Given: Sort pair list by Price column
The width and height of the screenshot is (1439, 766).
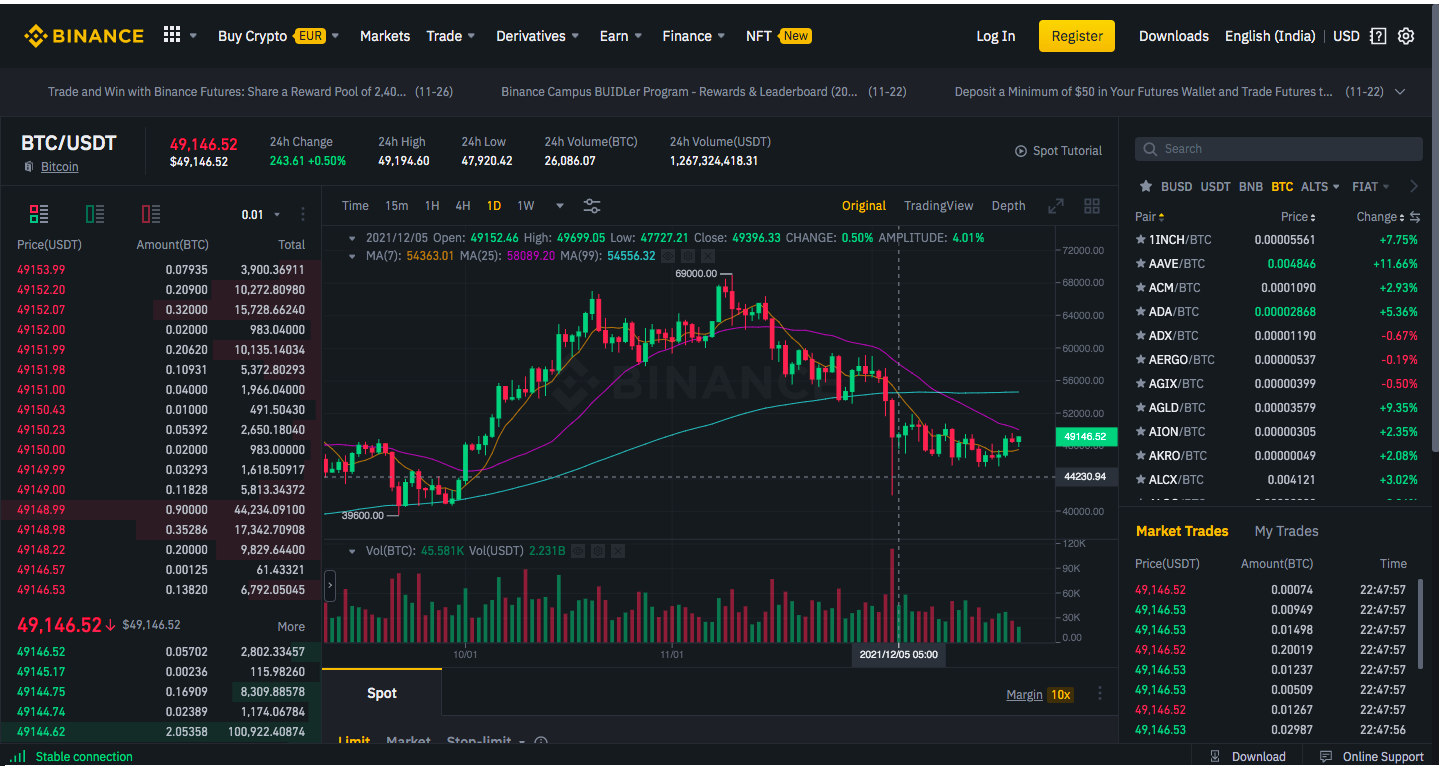Looking at the screenshot, I should 1298,217.
